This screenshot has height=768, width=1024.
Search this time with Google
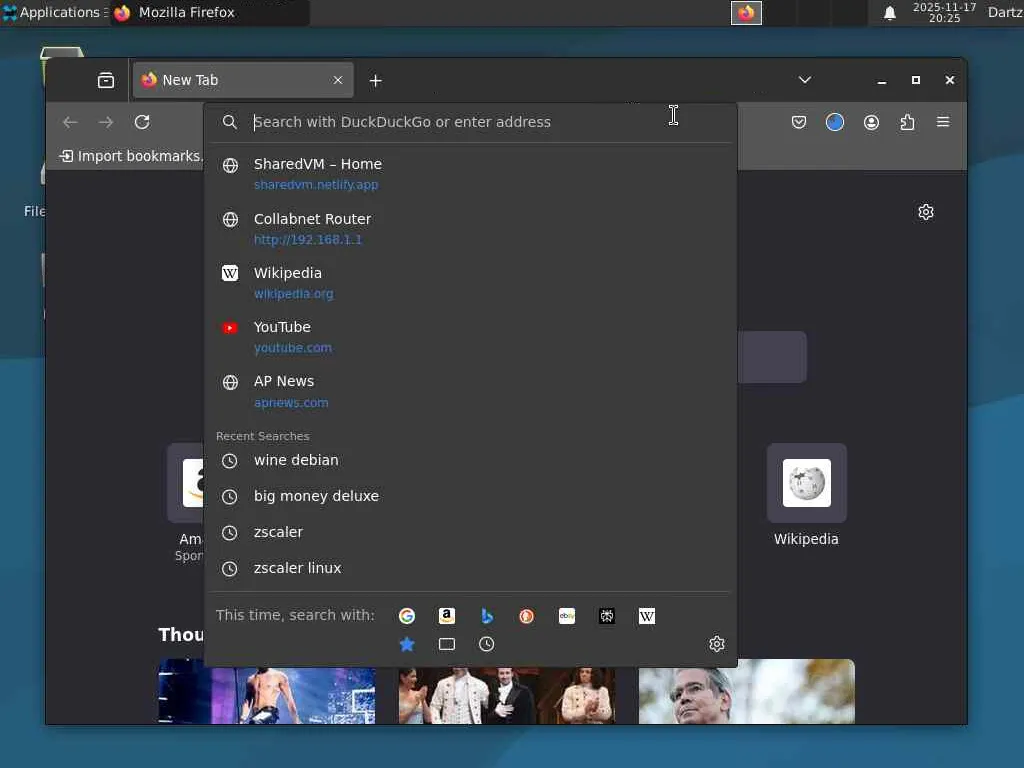coord(407,616)
